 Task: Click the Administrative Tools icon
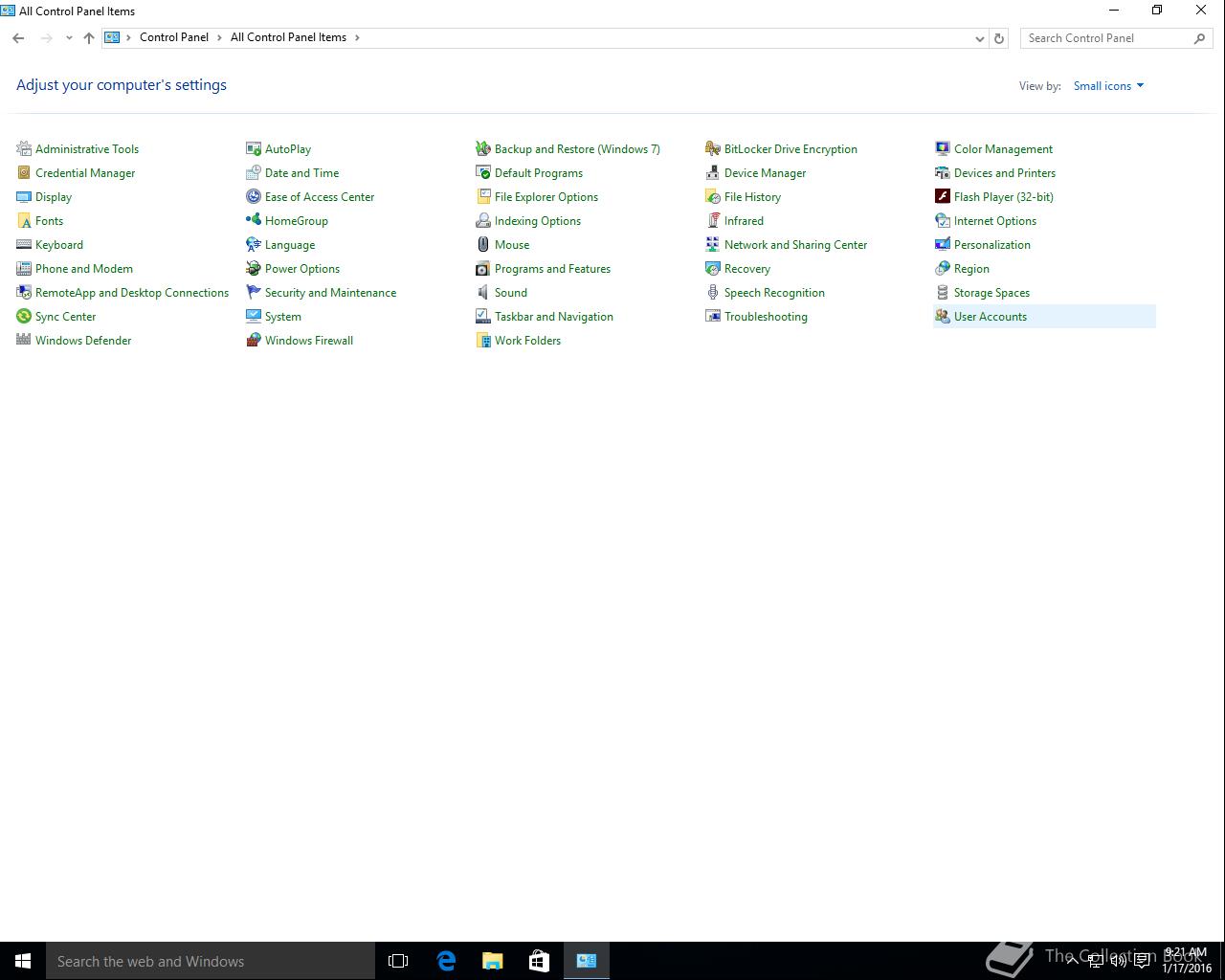(24, 149)
